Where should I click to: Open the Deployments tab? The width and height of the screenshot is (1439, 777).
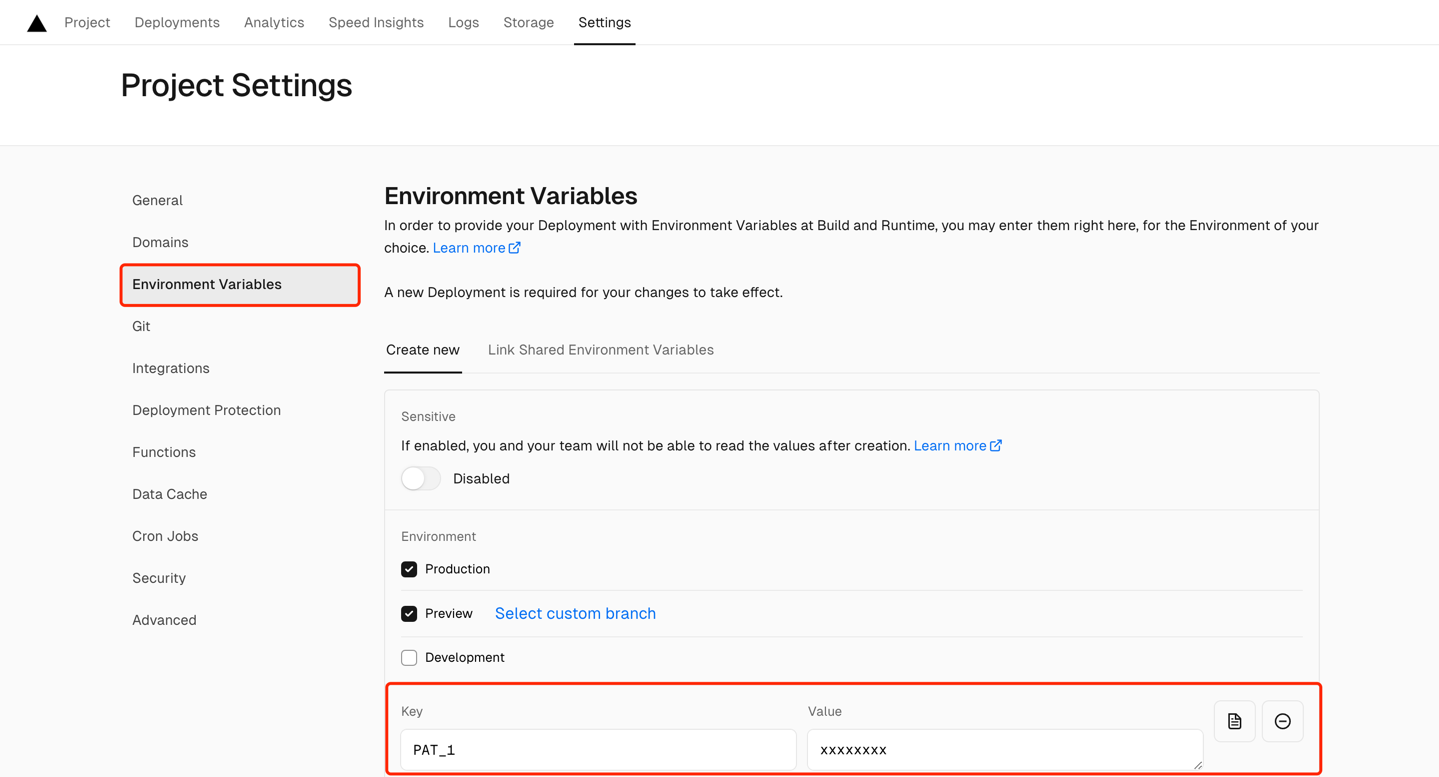click(177, 23)
